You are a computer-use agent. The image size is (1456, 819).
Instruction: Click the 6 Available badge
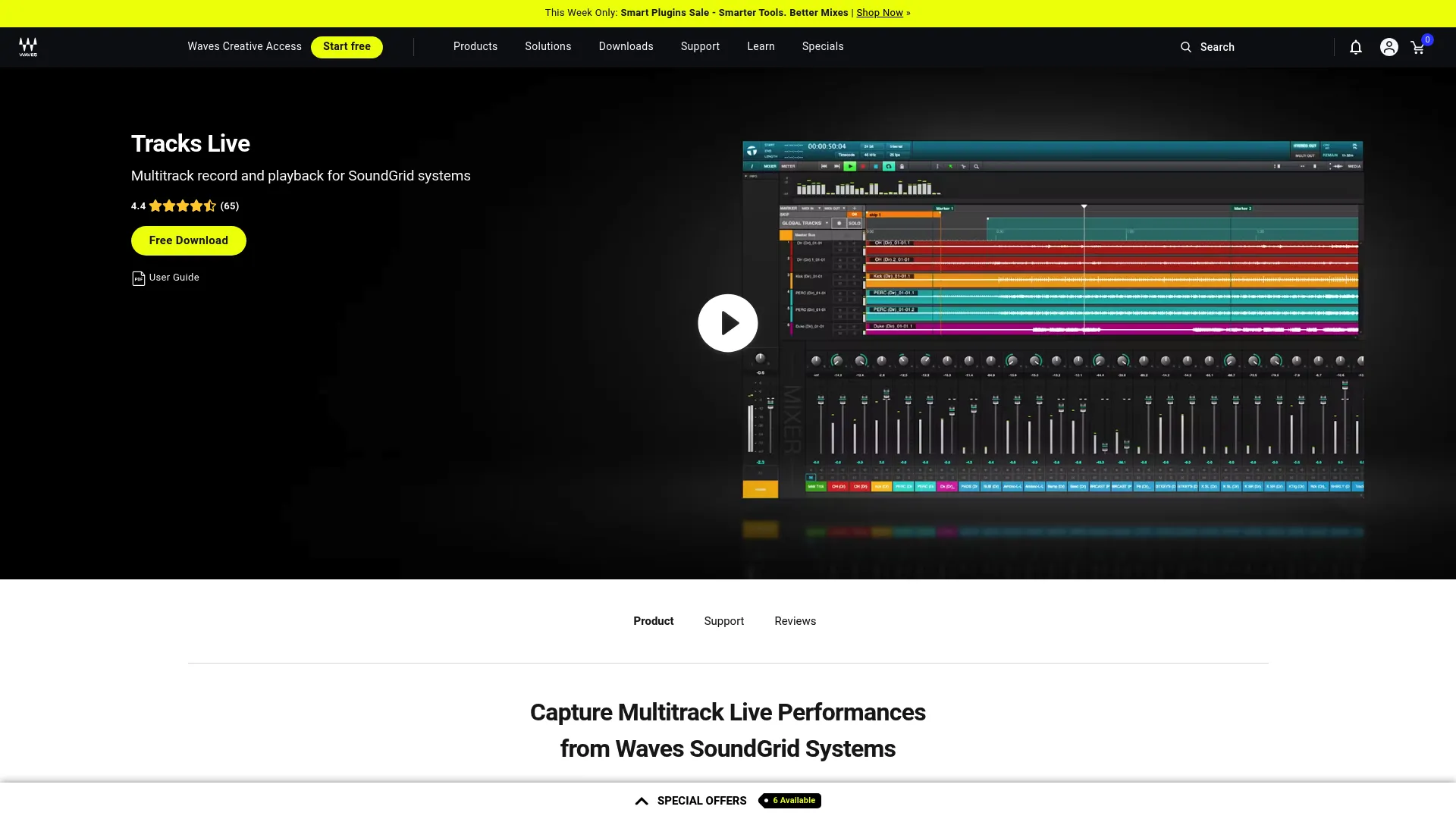tap(789, 801)
